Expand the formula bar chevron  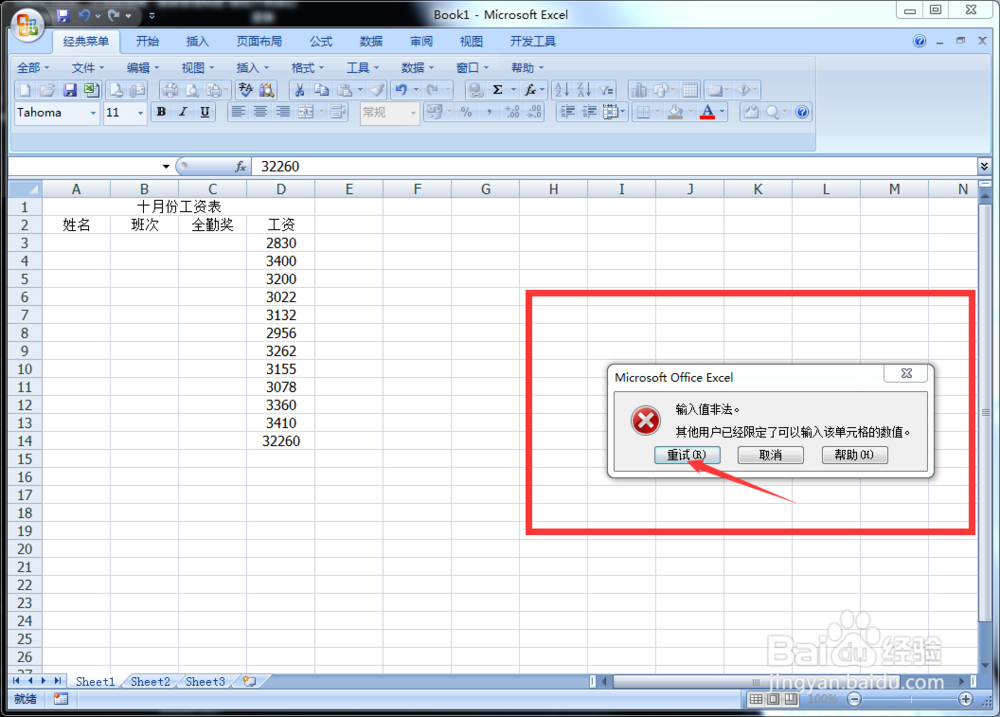[984, 166]
